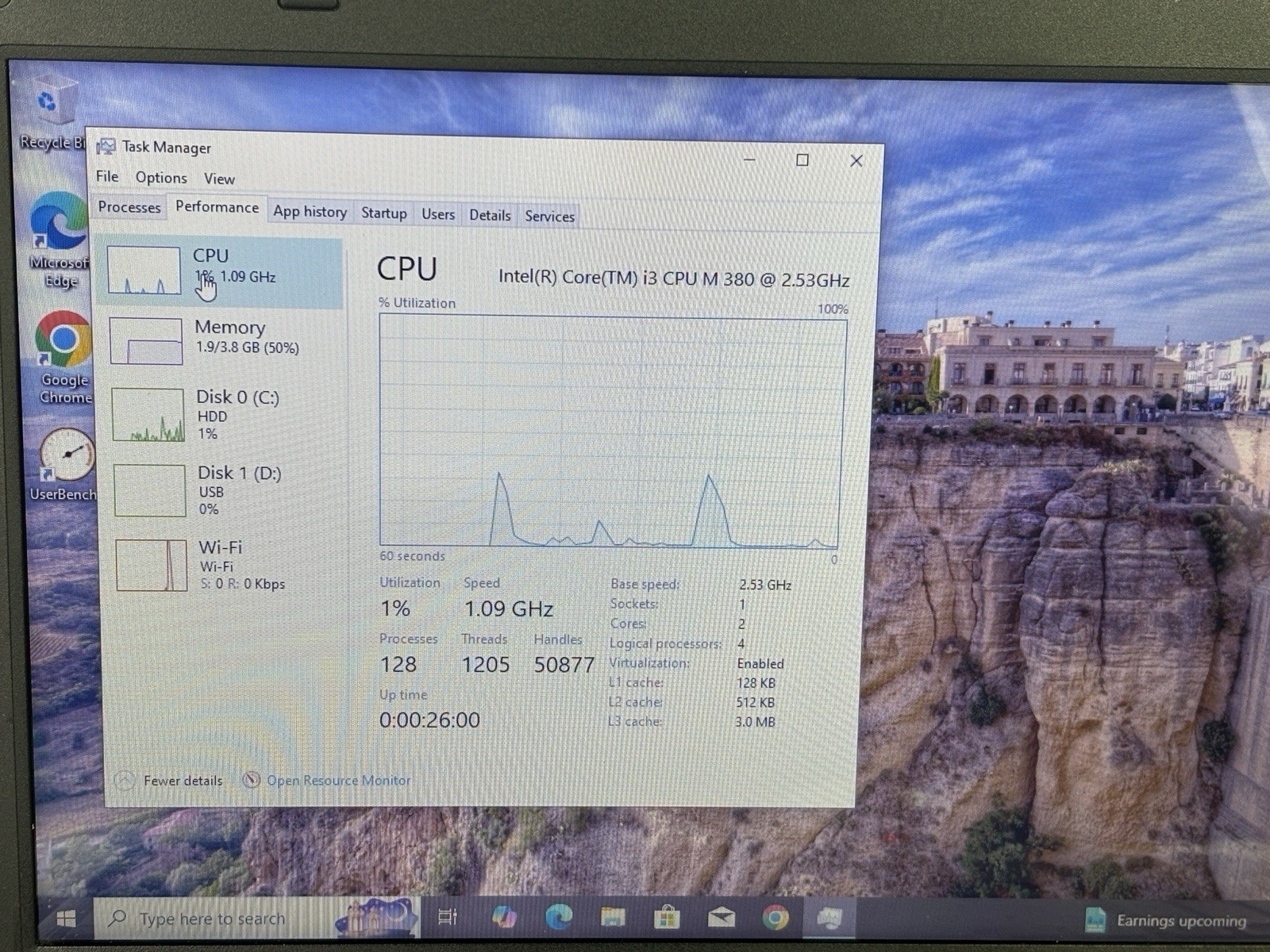Viewport: 1270px width, 952px height.
Task: Select Wi-Fi thumbnail graph in sidebar
Action: point(152,566)
